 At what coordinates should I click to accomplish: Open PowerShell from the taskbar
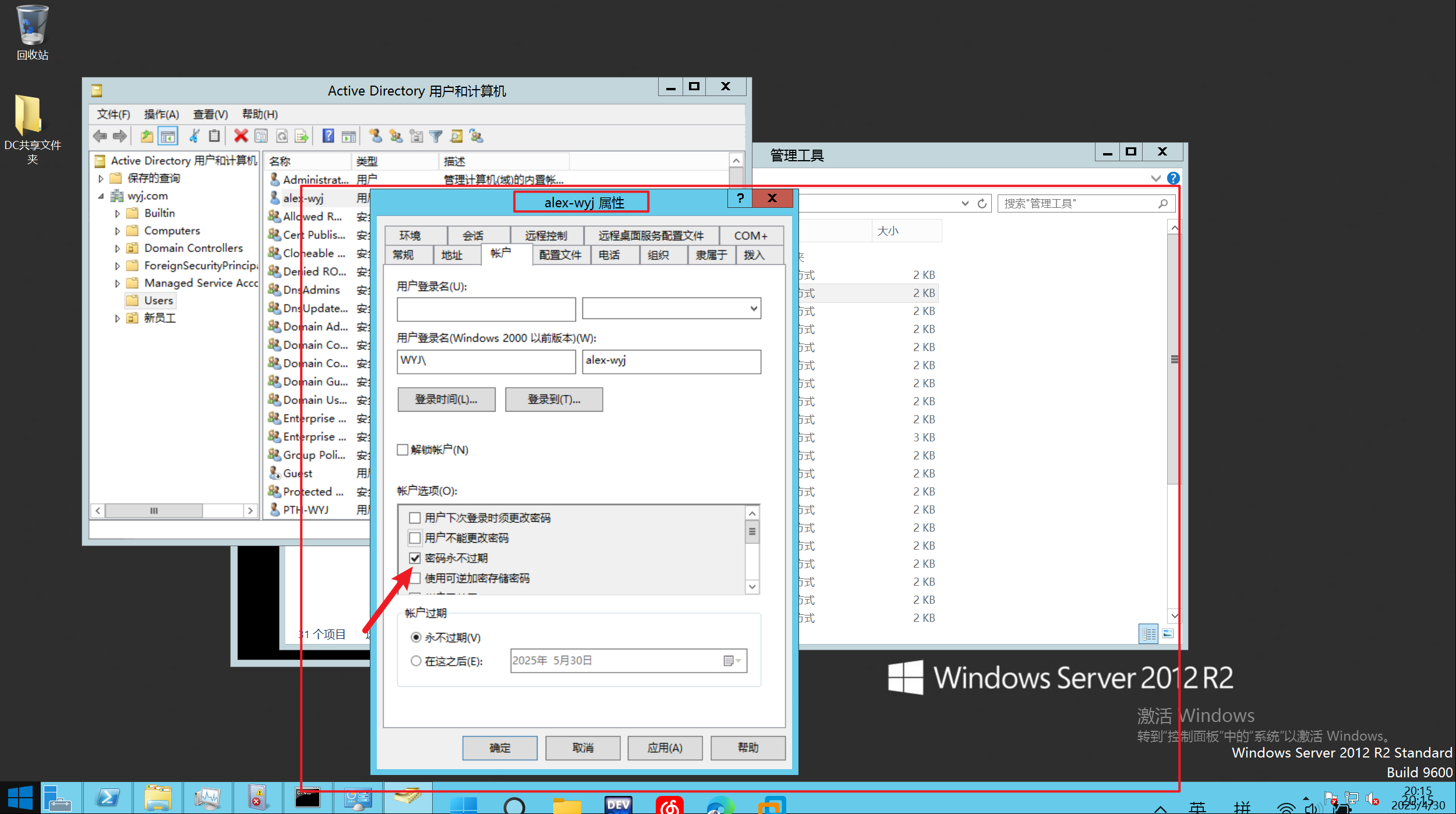(108, 798)
